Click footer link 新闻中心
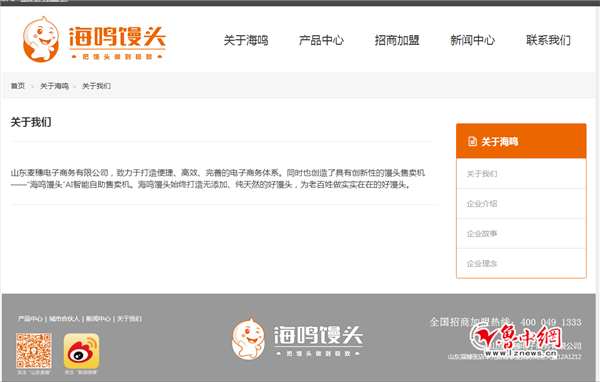600x382 pixels. tap(98, 318)
